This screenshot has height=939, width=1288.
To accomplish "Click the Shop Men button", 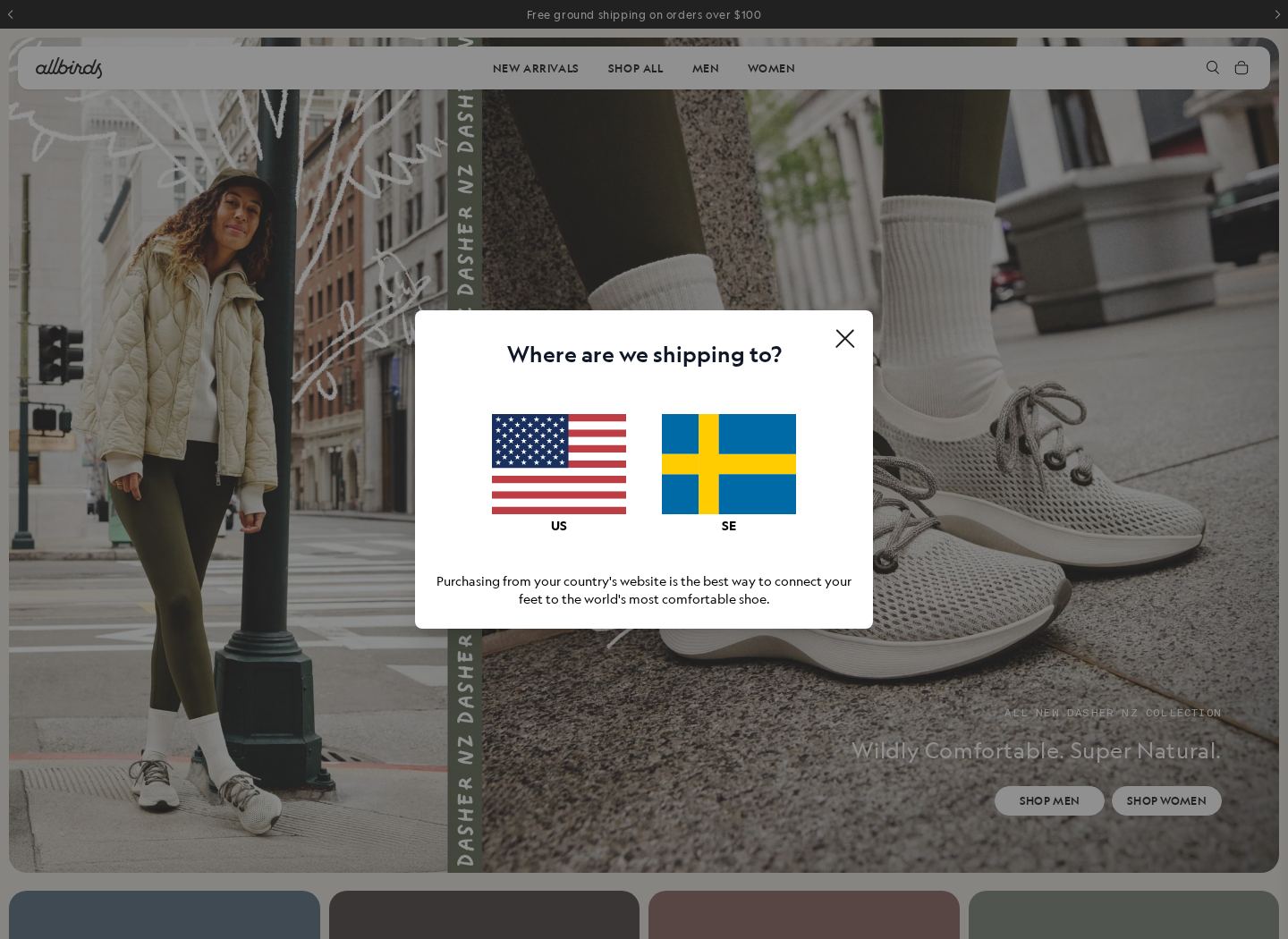I will (x=1049, y=800).
